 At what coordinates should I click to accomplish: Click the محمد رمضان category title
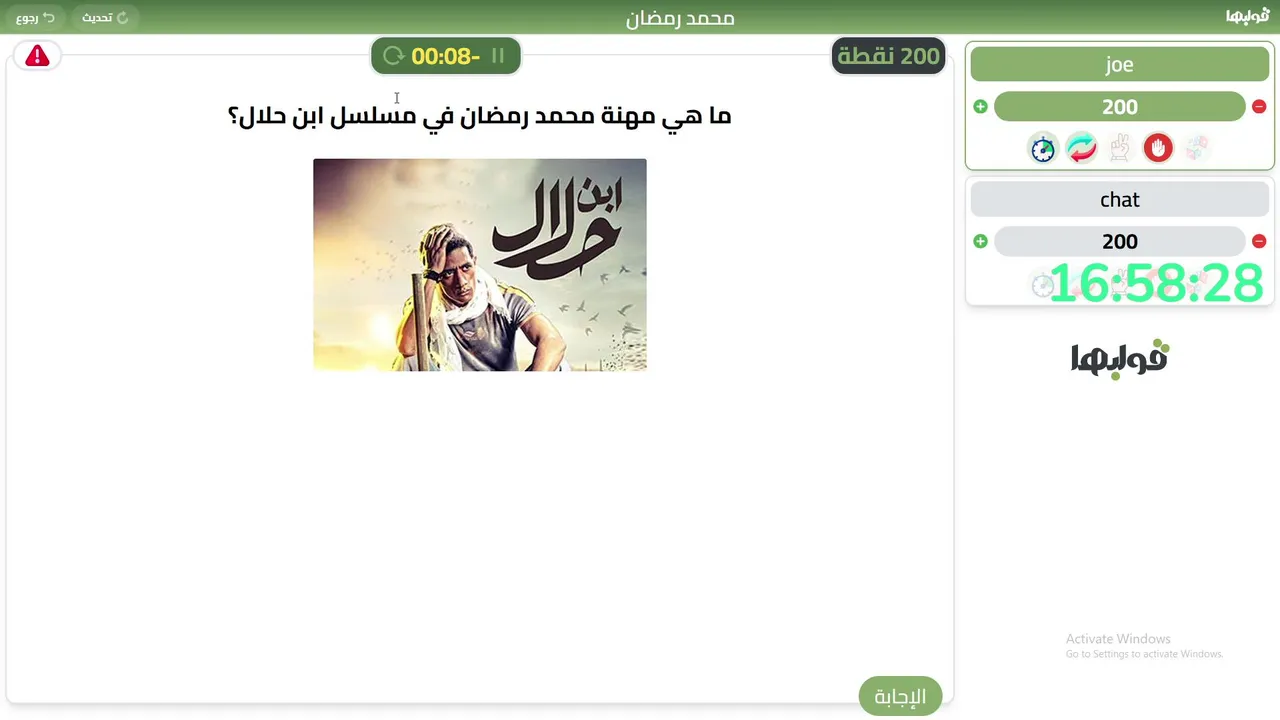tap(680, 18)
